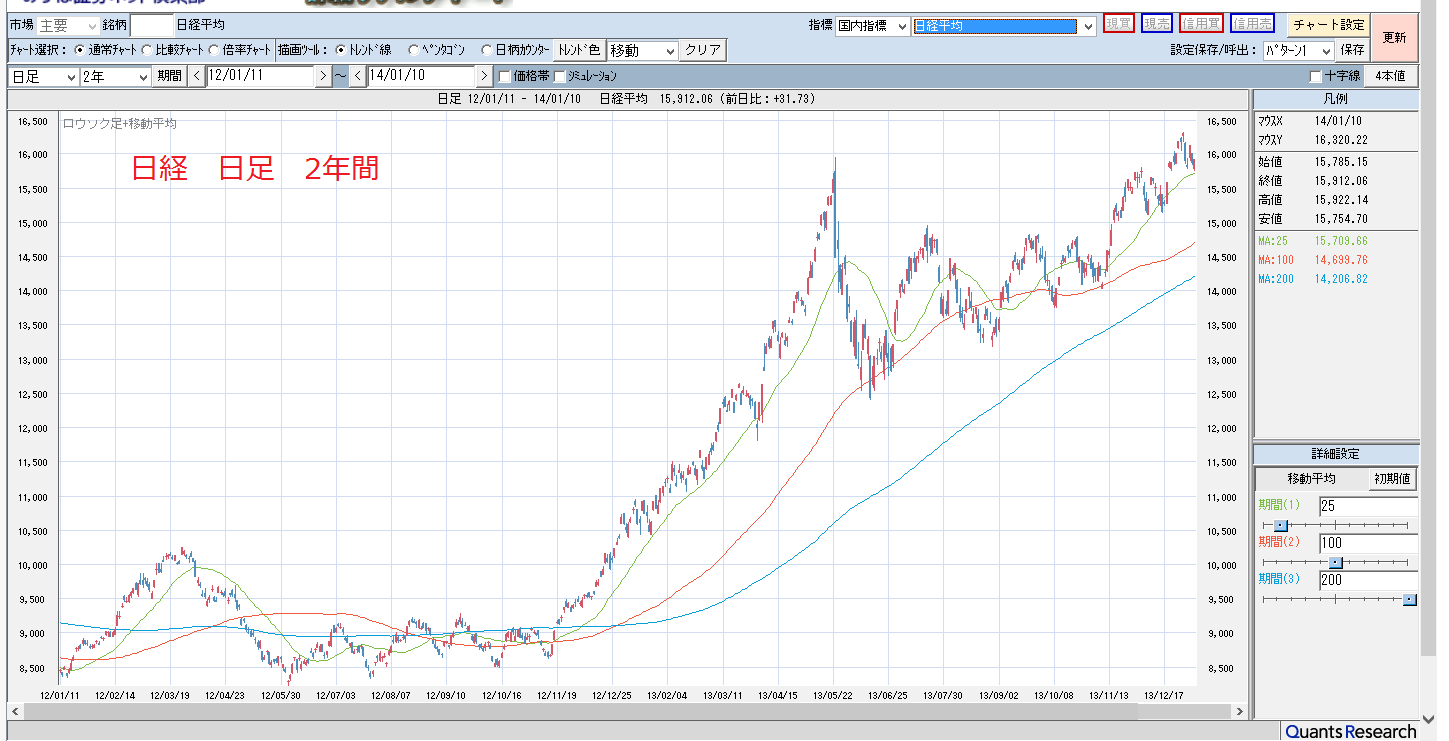
Task: Click the 更新 refresh button
Action: [x=1394, y=38]
